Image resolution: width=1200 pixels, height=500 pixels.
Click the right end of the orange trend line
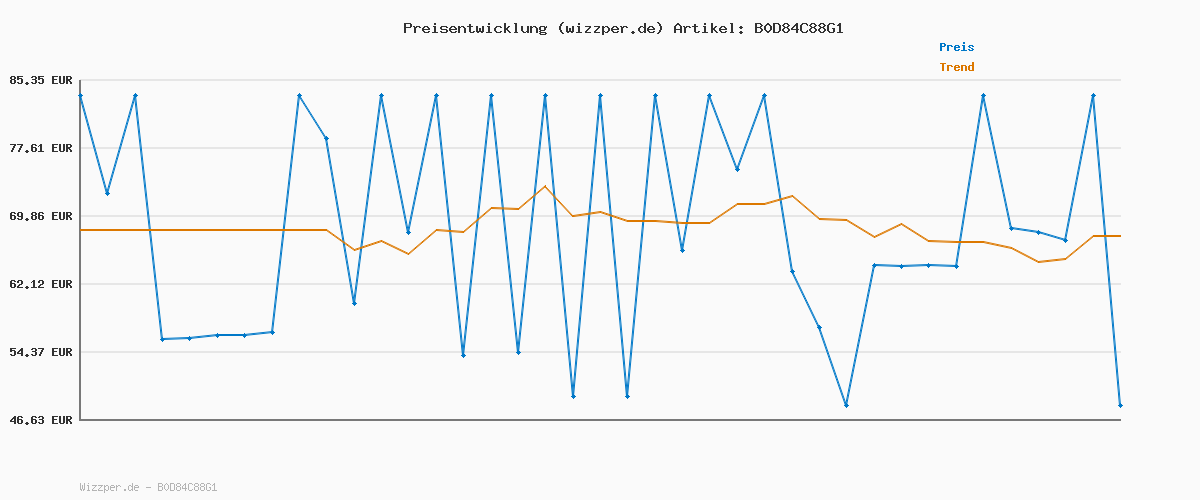click(1120, 236)
